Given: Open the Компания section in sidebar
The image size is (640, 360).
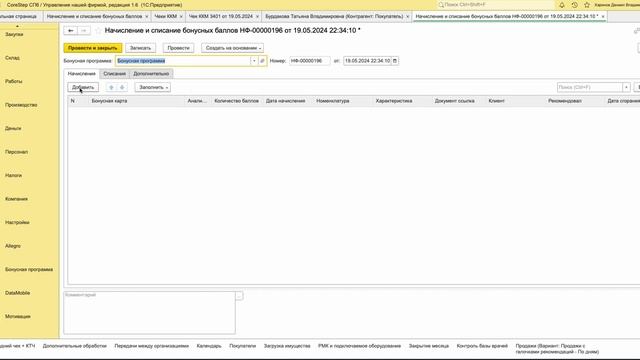Looking at the screenshot, I should 16,199.
